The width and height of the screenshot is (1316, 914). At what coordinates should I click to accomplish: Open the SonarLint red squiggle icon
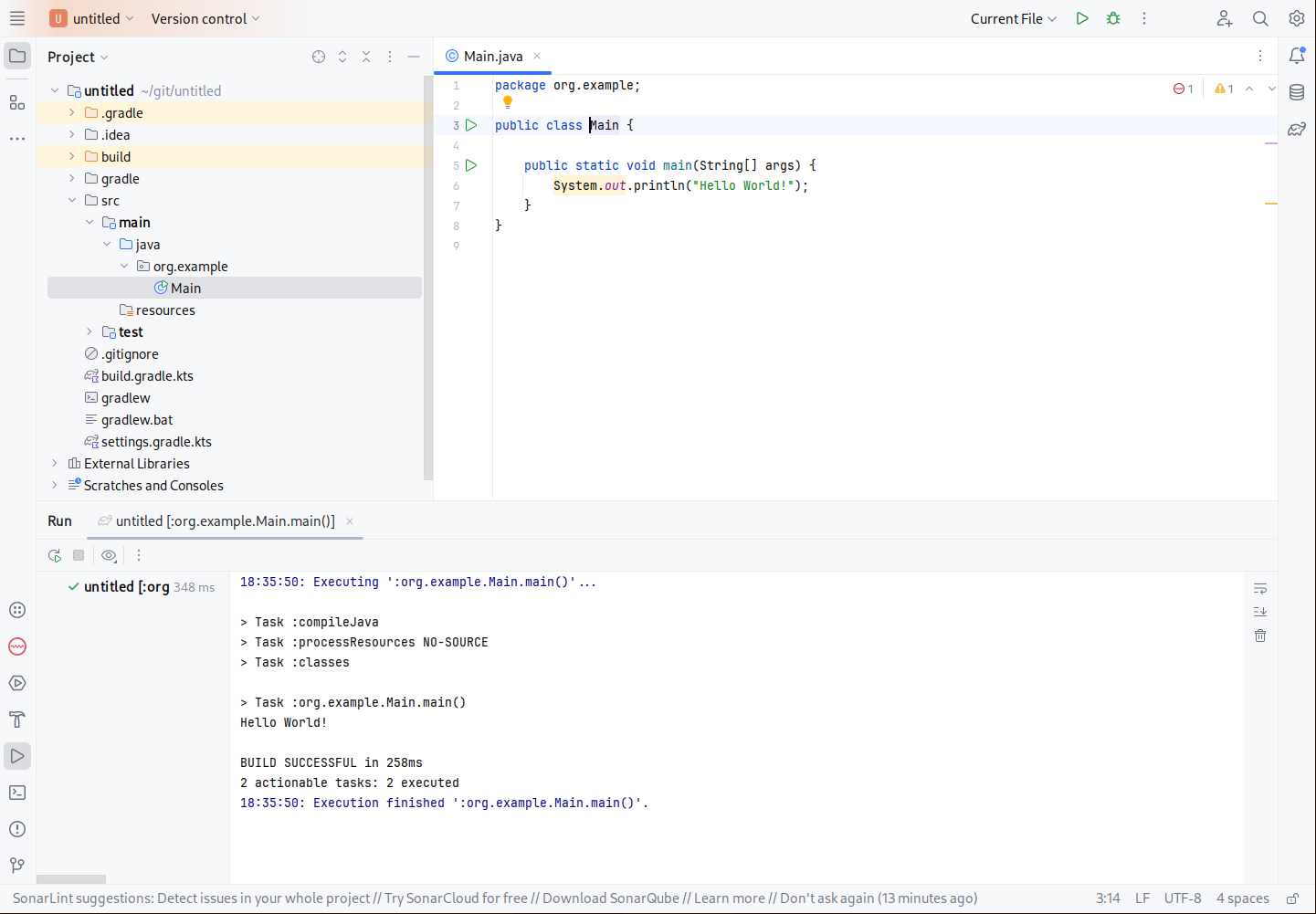coord(16,646)
